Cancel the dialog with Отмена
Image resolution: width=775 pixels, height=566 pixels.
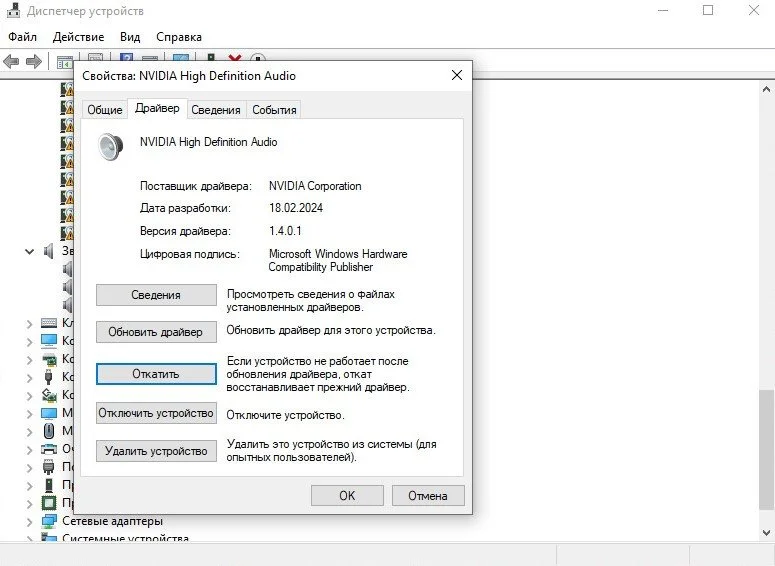428,495
